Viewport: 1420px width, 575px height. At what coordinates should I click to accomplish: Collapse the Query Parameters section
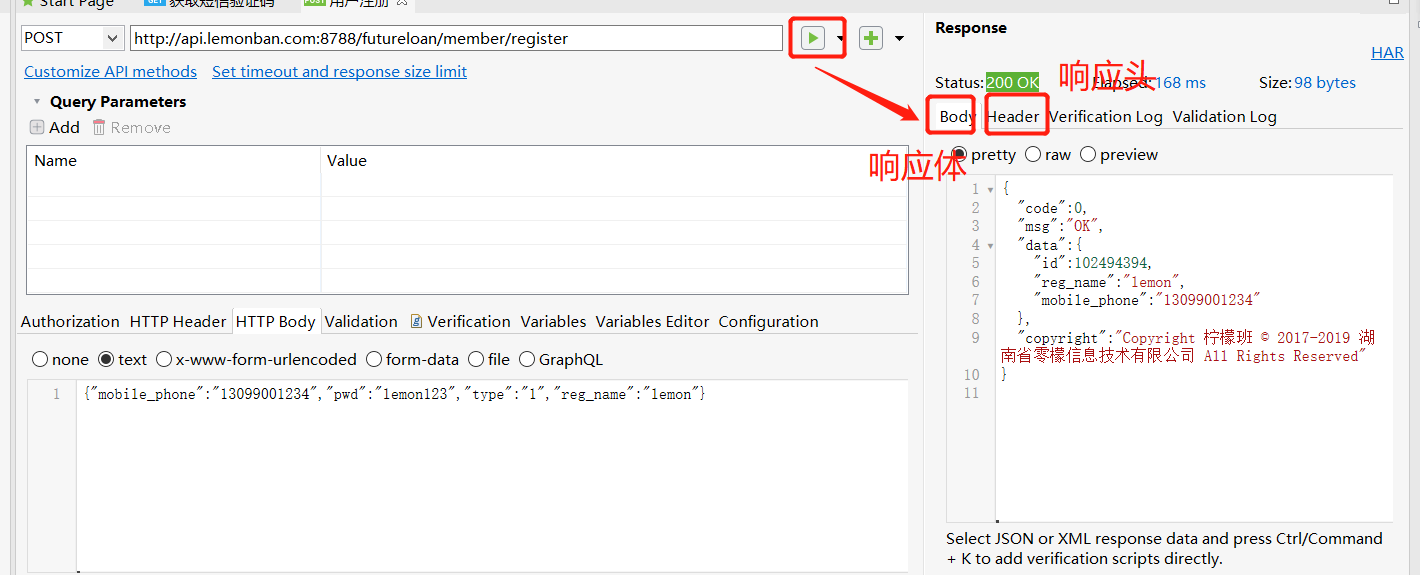pos(37,102)
